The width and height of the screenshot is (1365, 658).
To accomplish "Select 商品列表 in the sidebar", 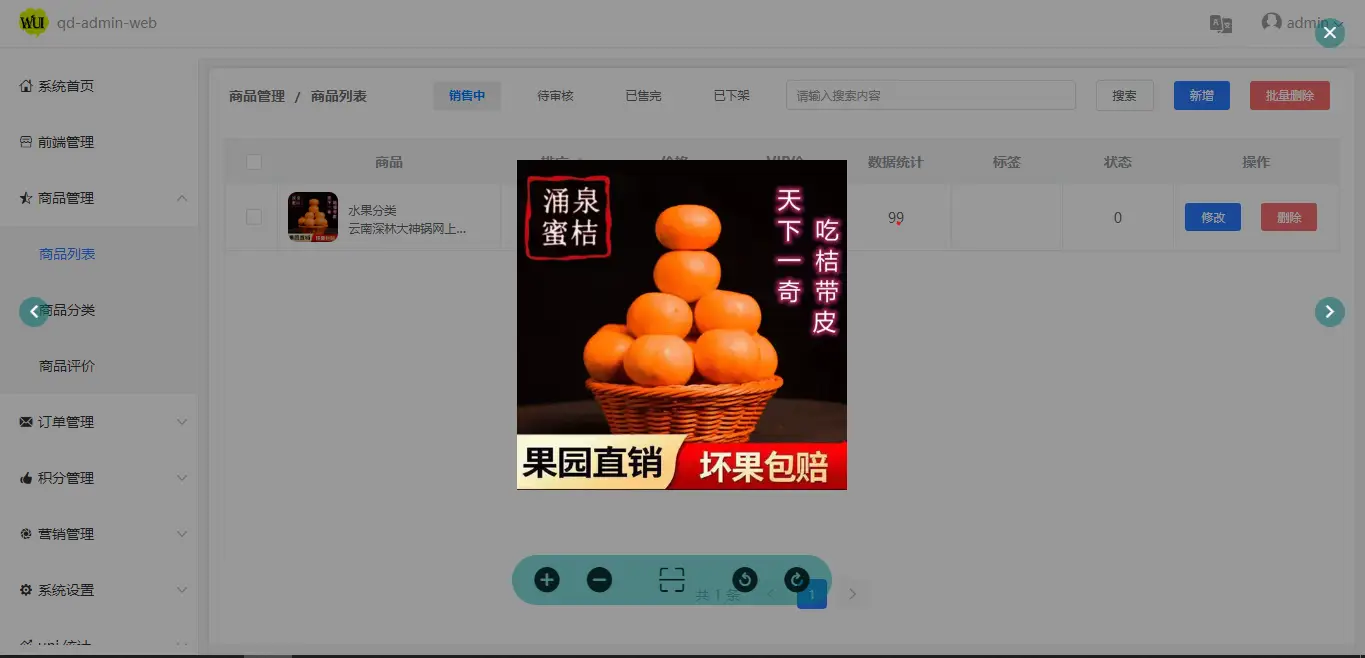I will tap(98, 254).
